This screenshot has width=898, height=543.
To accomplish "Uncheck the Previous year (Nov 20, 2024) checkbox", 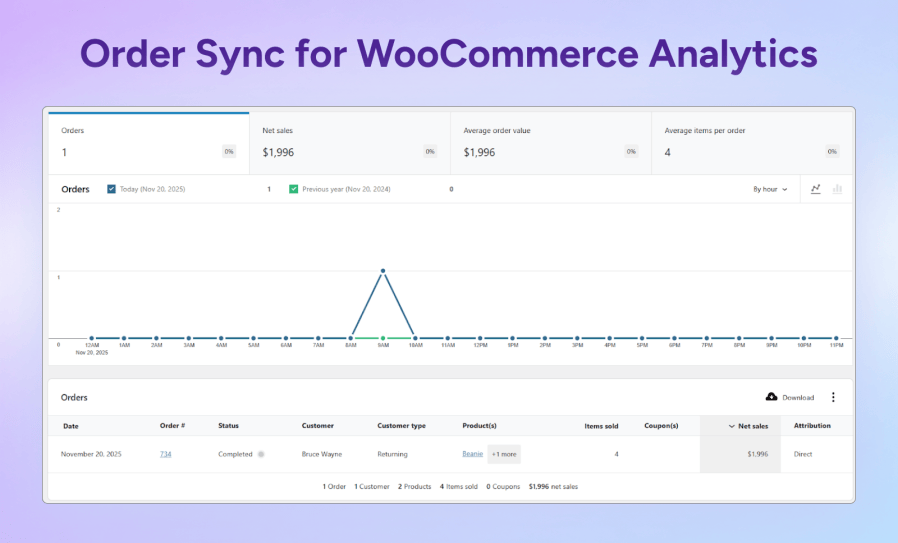I will [x=293, y=189].
